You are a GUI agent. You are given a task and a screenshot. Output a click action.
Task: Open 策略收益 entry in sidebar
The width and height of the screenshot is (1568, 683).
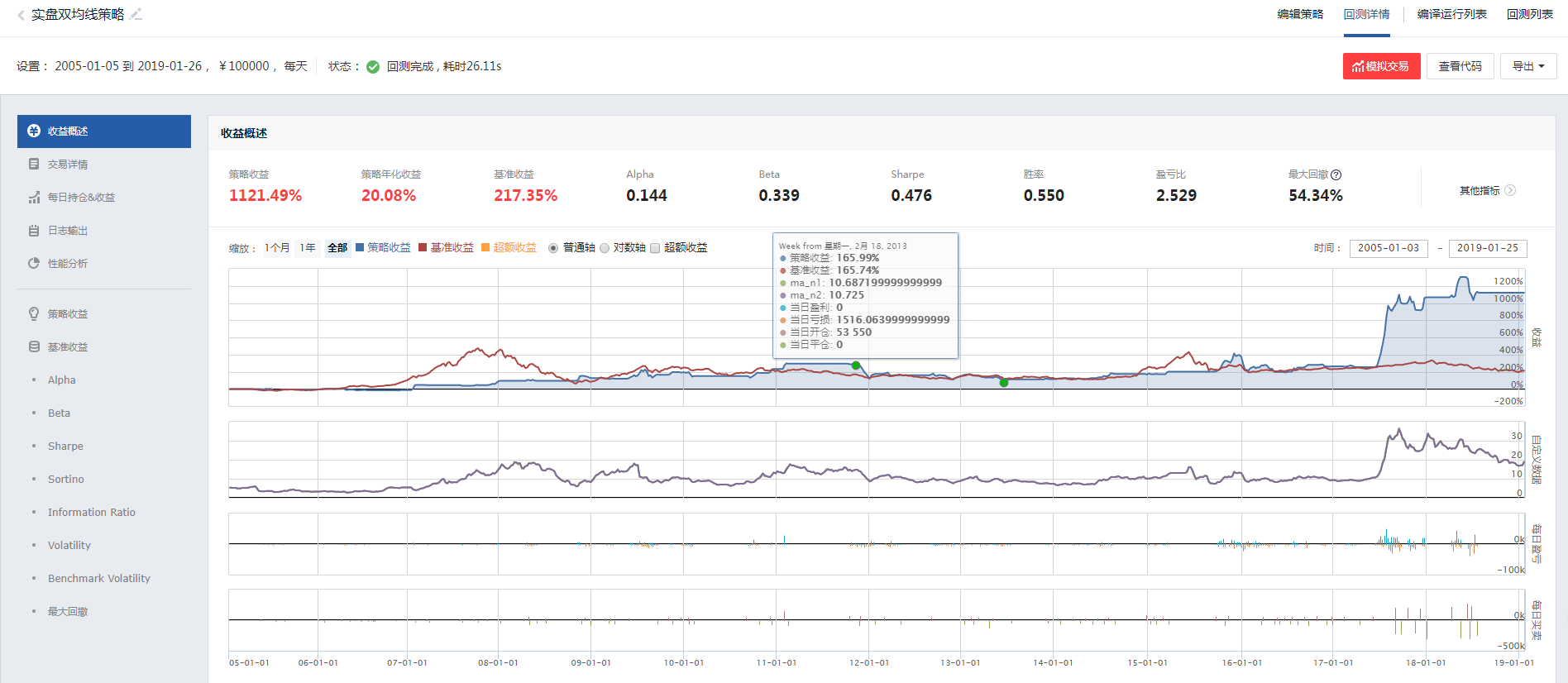pyautogui.click(x=68, y=314)
